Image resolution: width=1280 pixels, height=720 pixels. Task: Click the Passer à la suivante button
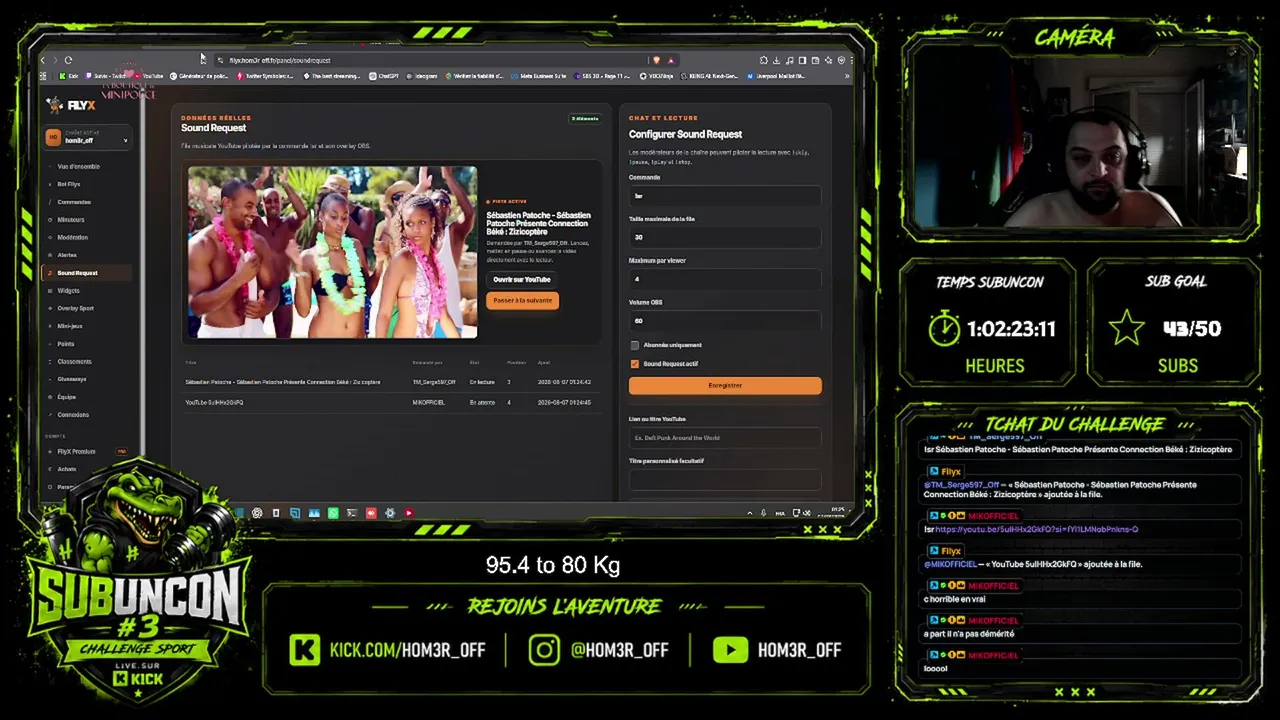(x=522, y=300)
